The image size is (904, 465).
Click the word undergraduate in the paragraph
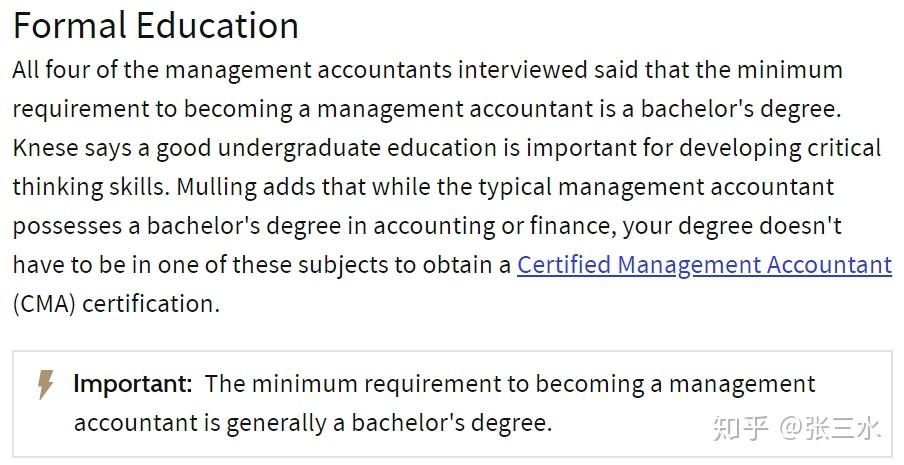tap(299, 148)
